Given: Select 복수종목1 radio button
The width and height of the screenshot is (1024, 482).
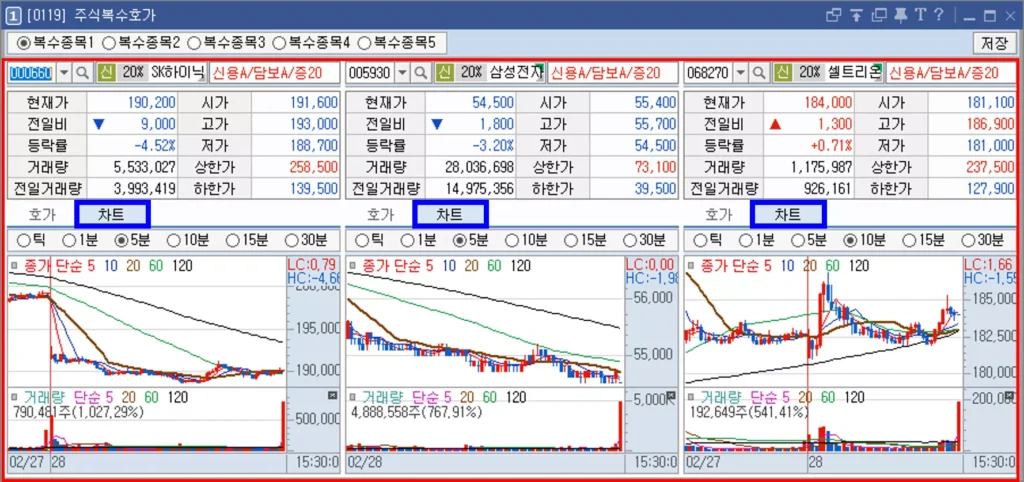Looking at the screenshot, I should (x=24, y=43).
